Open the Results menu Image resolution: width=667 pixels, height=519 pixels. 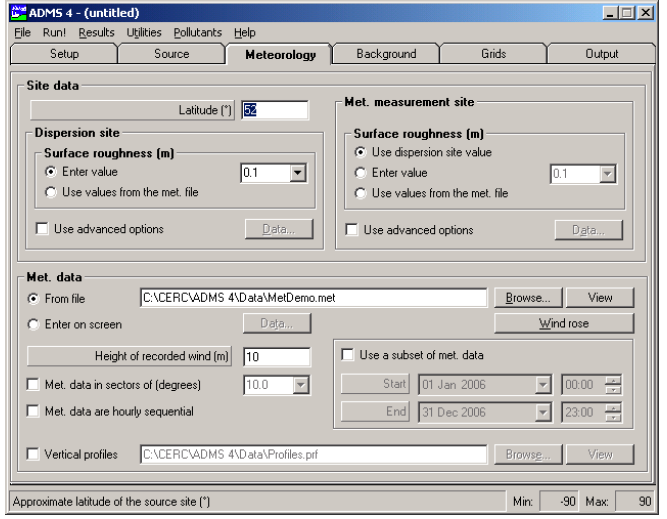point(96,33)
